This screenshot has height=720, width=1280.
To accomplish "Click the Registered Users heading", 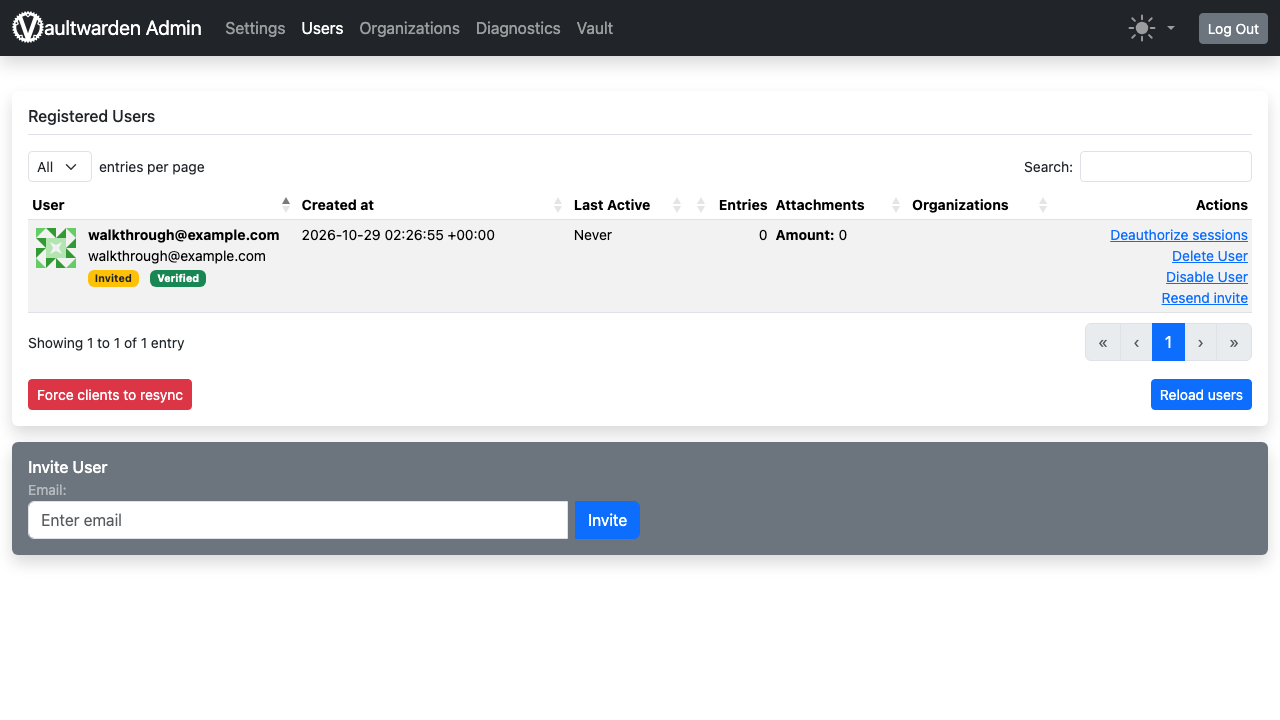I will pos(92,116).
